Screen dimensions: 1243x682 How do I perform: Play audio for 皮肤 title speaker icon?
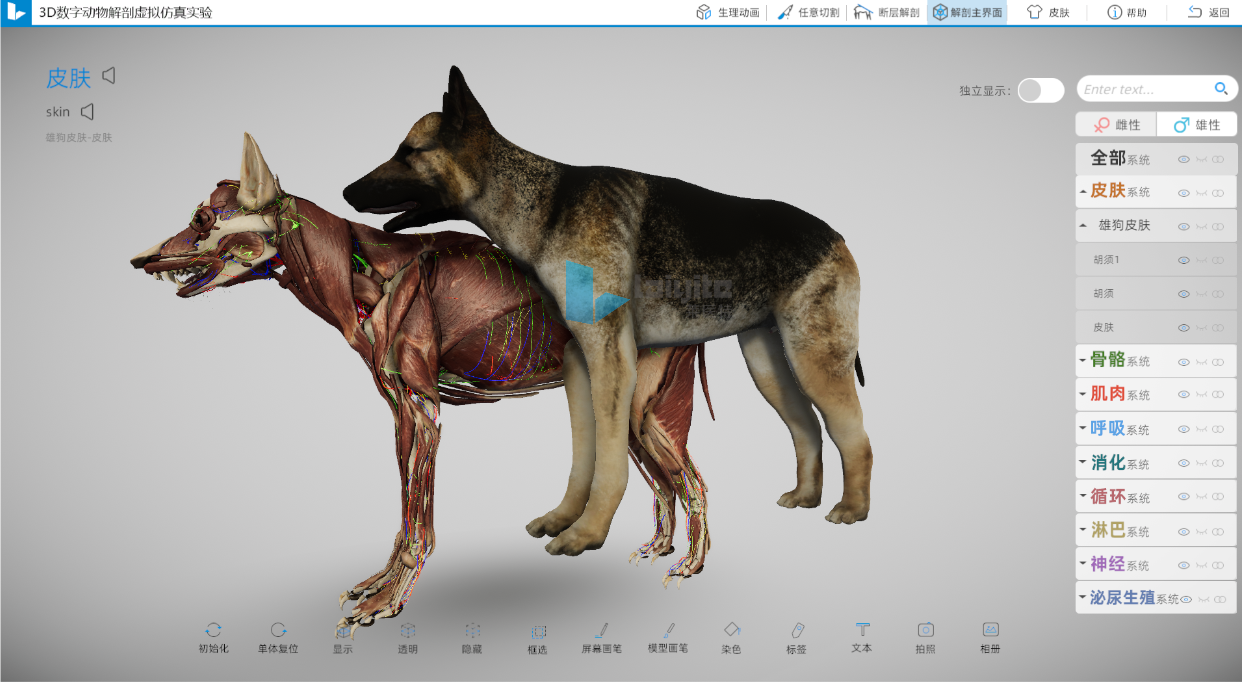point(109,76)
